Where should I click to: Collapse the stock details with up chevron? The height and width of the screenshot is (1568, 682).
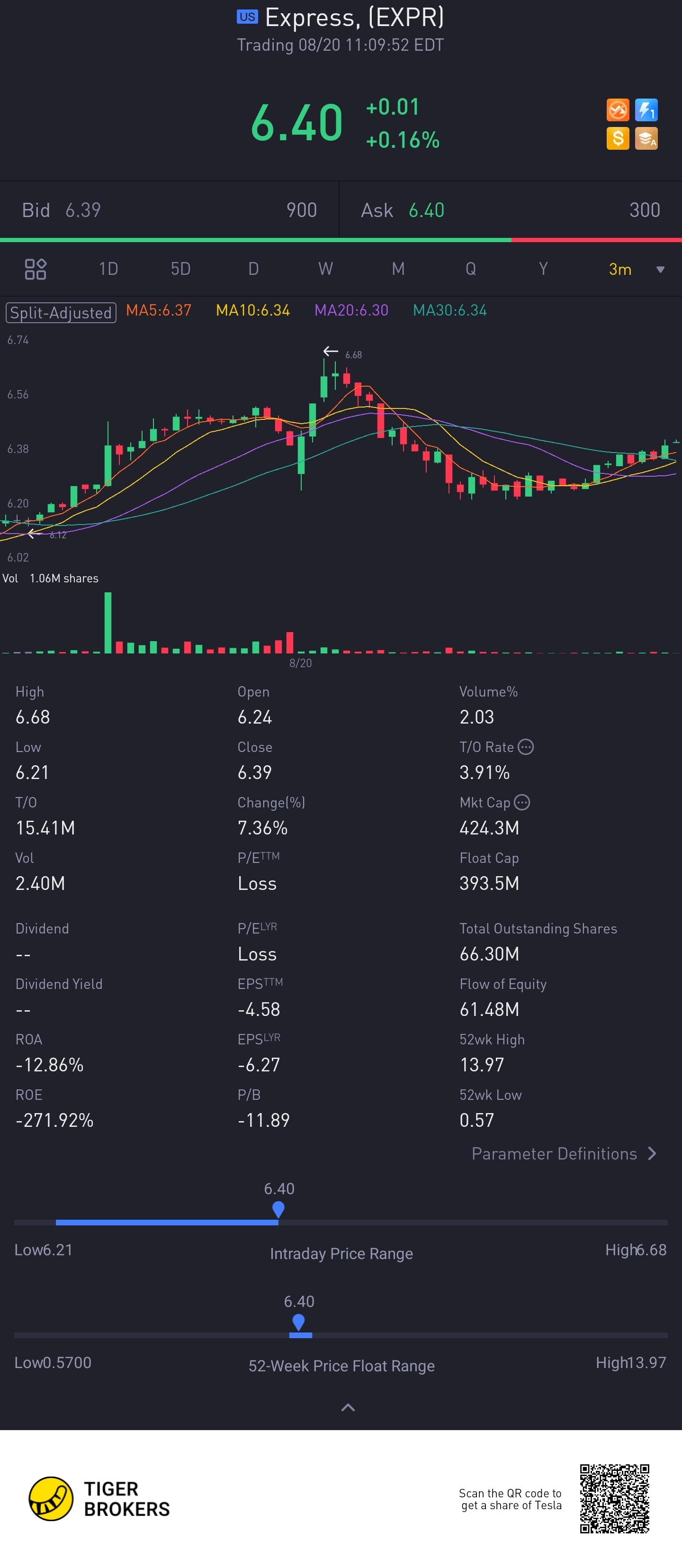(348, 1407)
